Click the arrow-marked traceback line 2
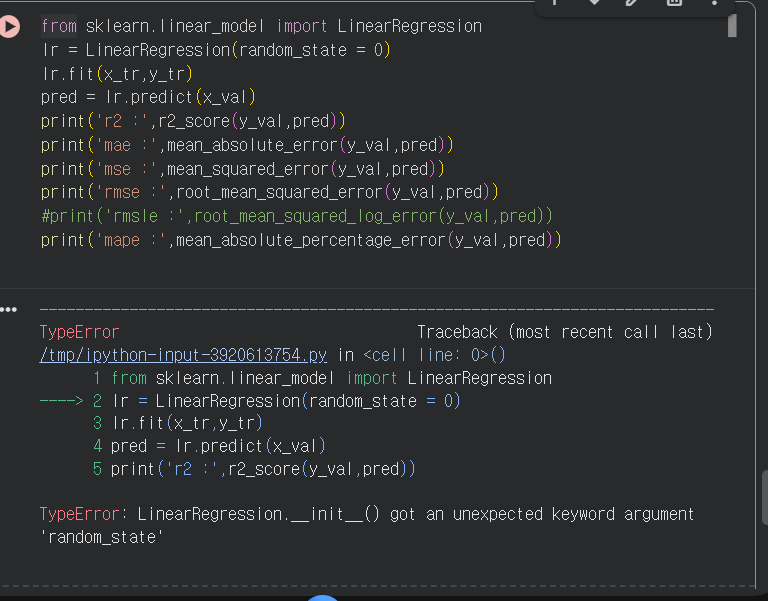Viewport: 768px width, 601px height. [250, 401]
